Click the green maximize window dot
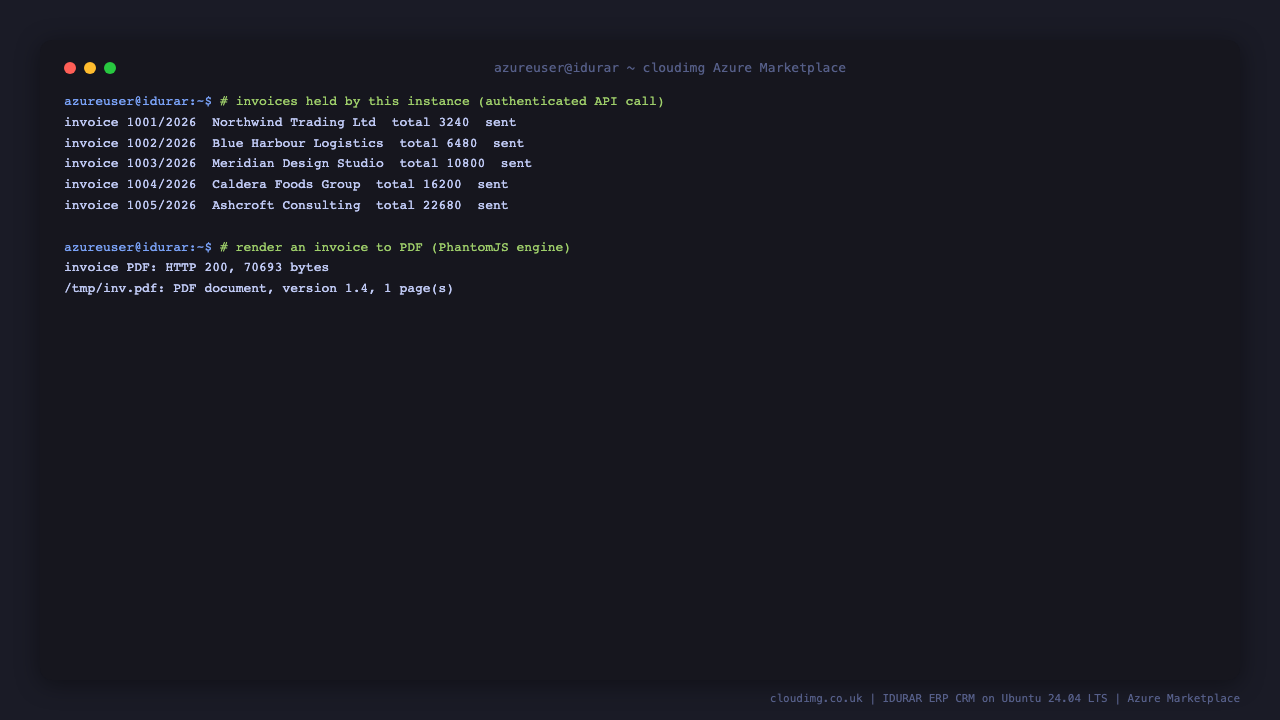The width and height of the screenshot is (1280, 720). pos(110,68)
